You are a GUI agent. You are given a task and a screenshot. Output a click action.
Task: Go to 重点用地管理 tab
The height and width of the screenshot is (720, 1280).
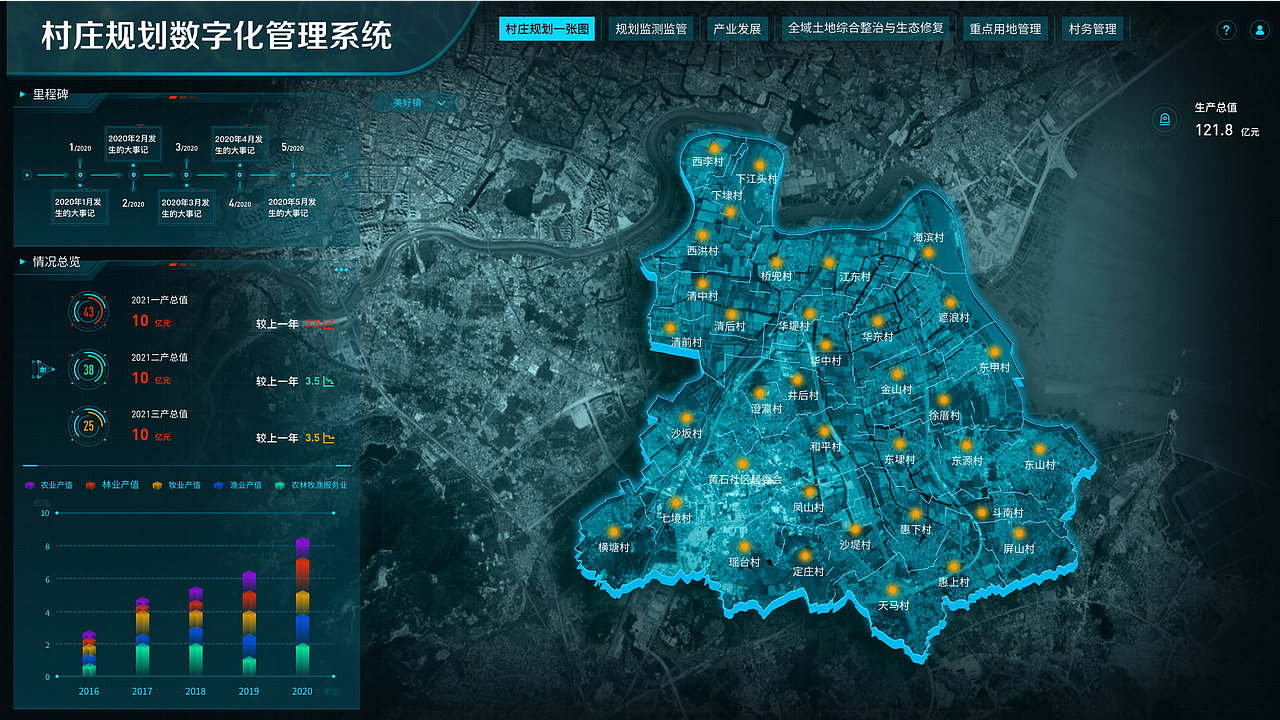1005,29
